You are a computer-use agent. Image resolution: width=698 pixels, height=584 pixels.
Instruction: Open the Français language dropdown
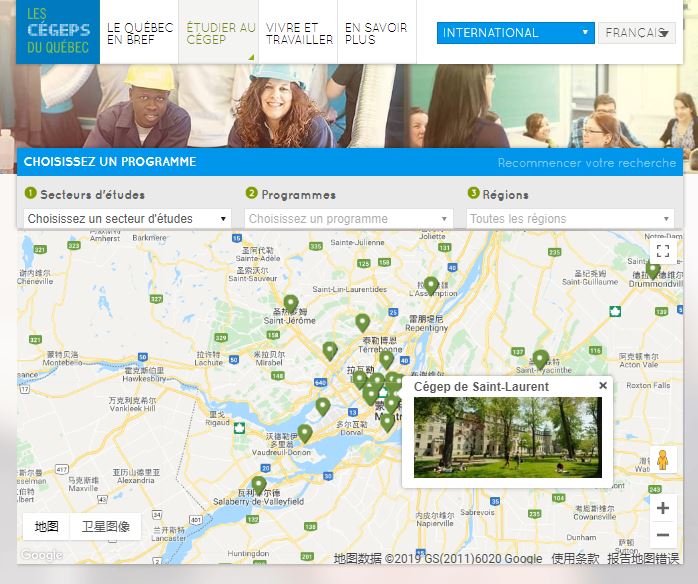[637, 33]
